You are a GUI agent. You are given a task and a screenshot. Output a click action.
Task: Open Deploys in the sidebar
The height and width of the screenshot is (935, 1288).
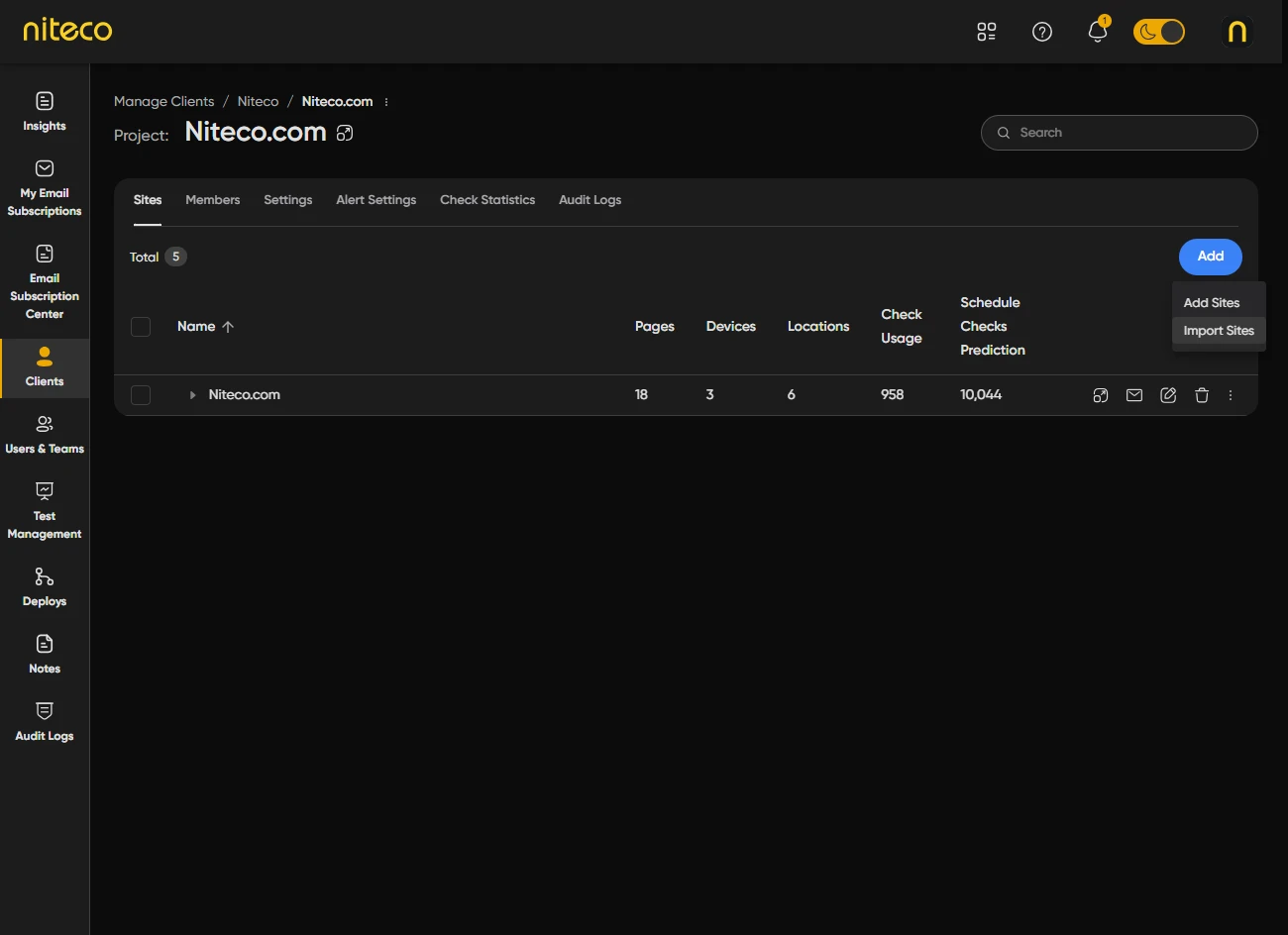coord(45,587)
